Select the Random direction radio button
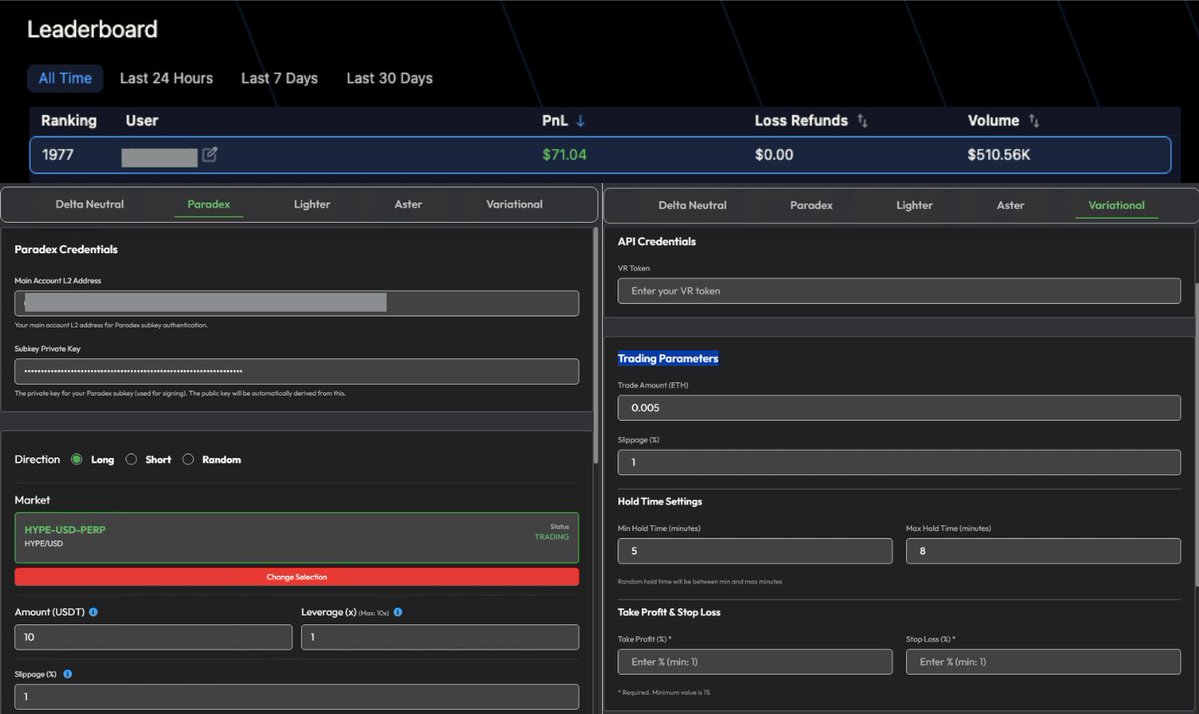 coord(188,459)
